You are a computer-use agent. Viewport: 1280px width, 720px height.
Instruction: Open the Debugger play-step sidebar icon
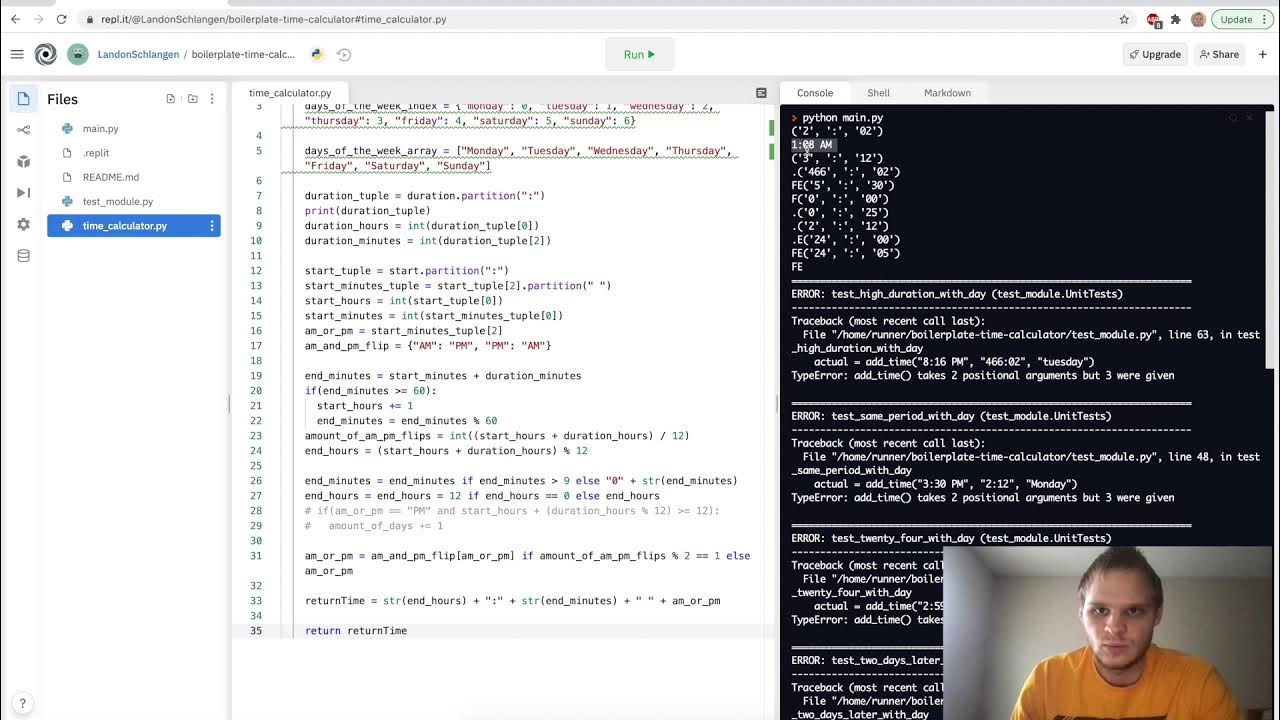[x=23, y=192]
